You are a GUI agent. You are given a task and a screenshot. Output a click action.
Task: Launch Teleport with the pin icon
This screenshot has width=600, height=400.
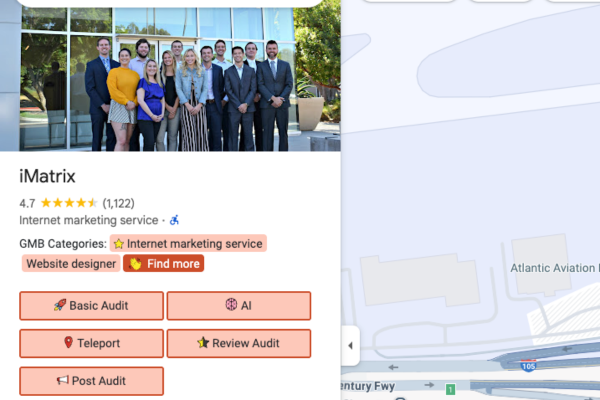pos(91,343)
